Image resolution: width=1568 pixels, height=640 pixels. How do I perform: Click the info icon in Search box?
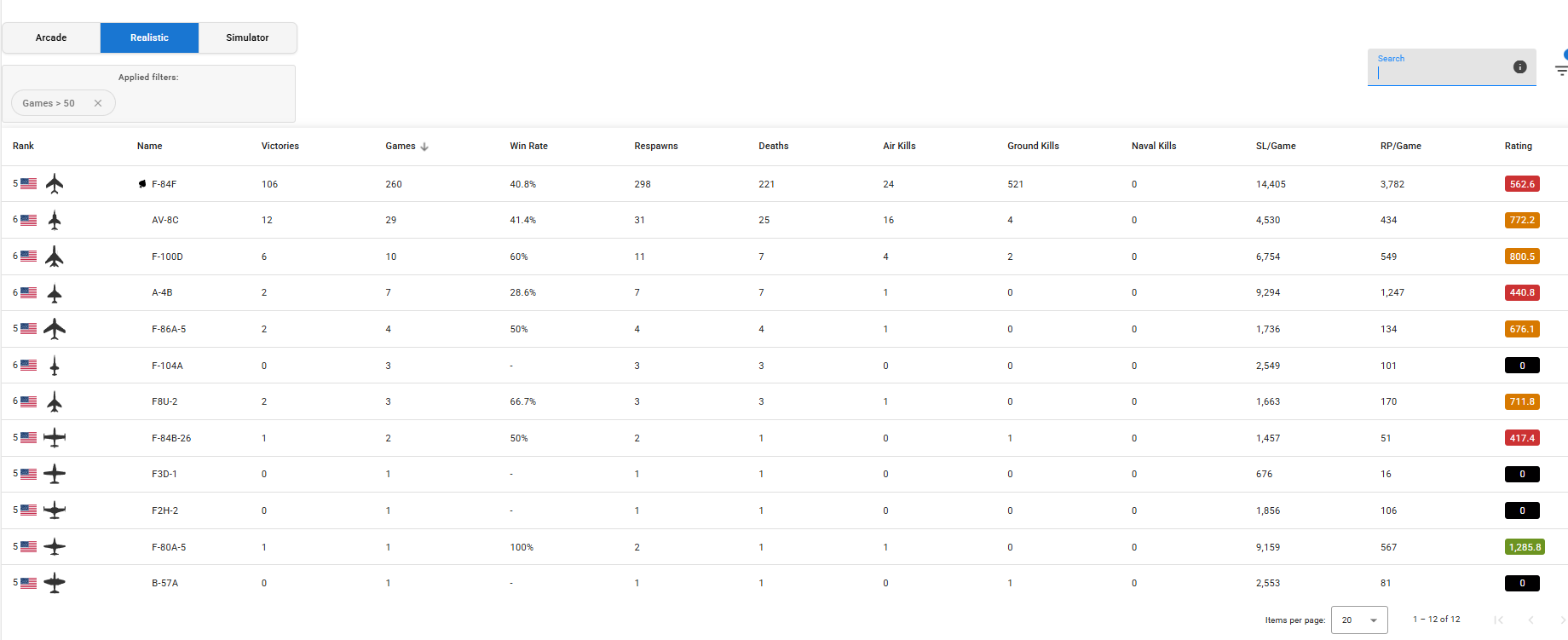pyautogui.click(x=1519, y=66)
